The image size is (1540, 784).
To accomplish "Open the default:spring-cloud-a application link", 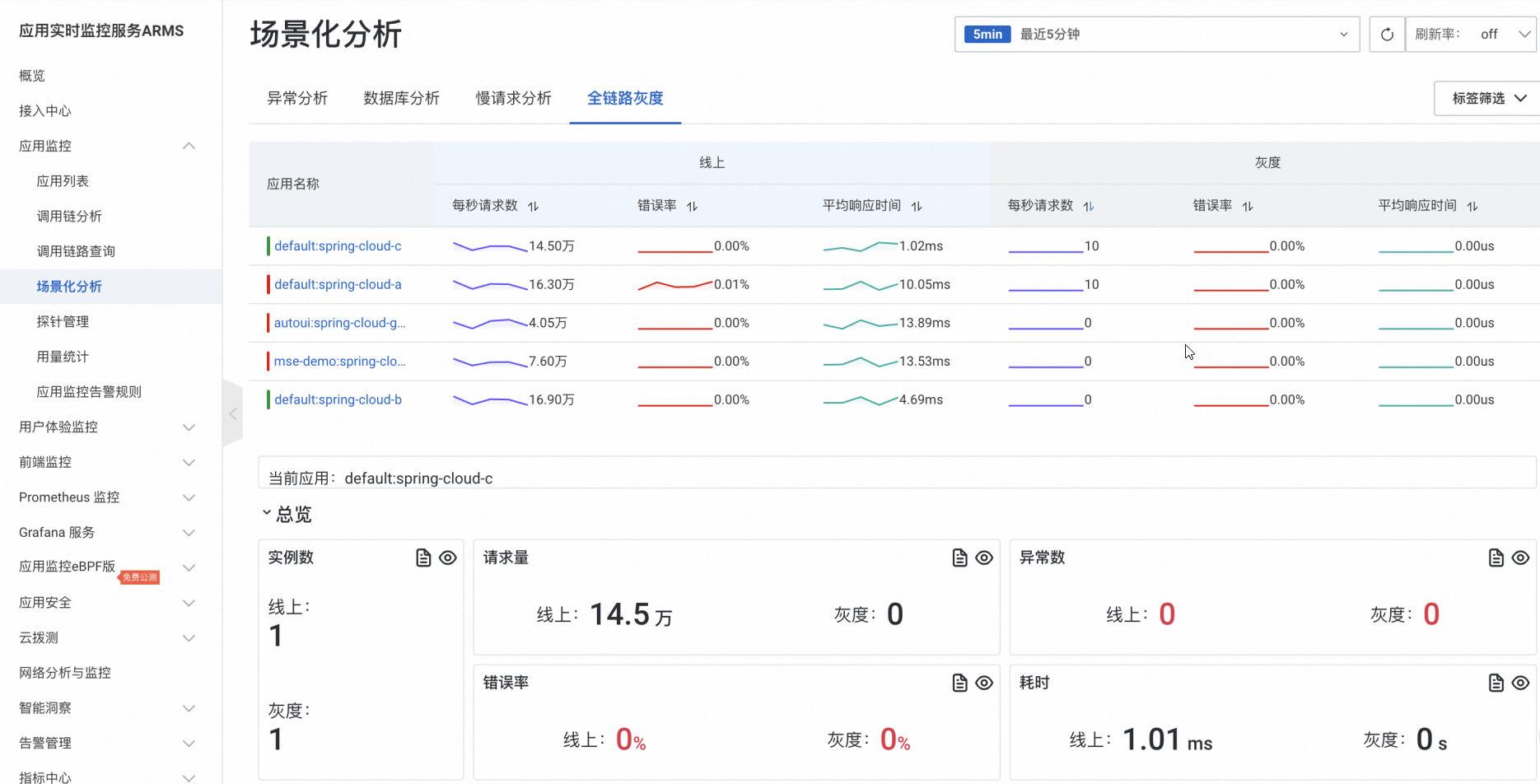I will [338, 284].
